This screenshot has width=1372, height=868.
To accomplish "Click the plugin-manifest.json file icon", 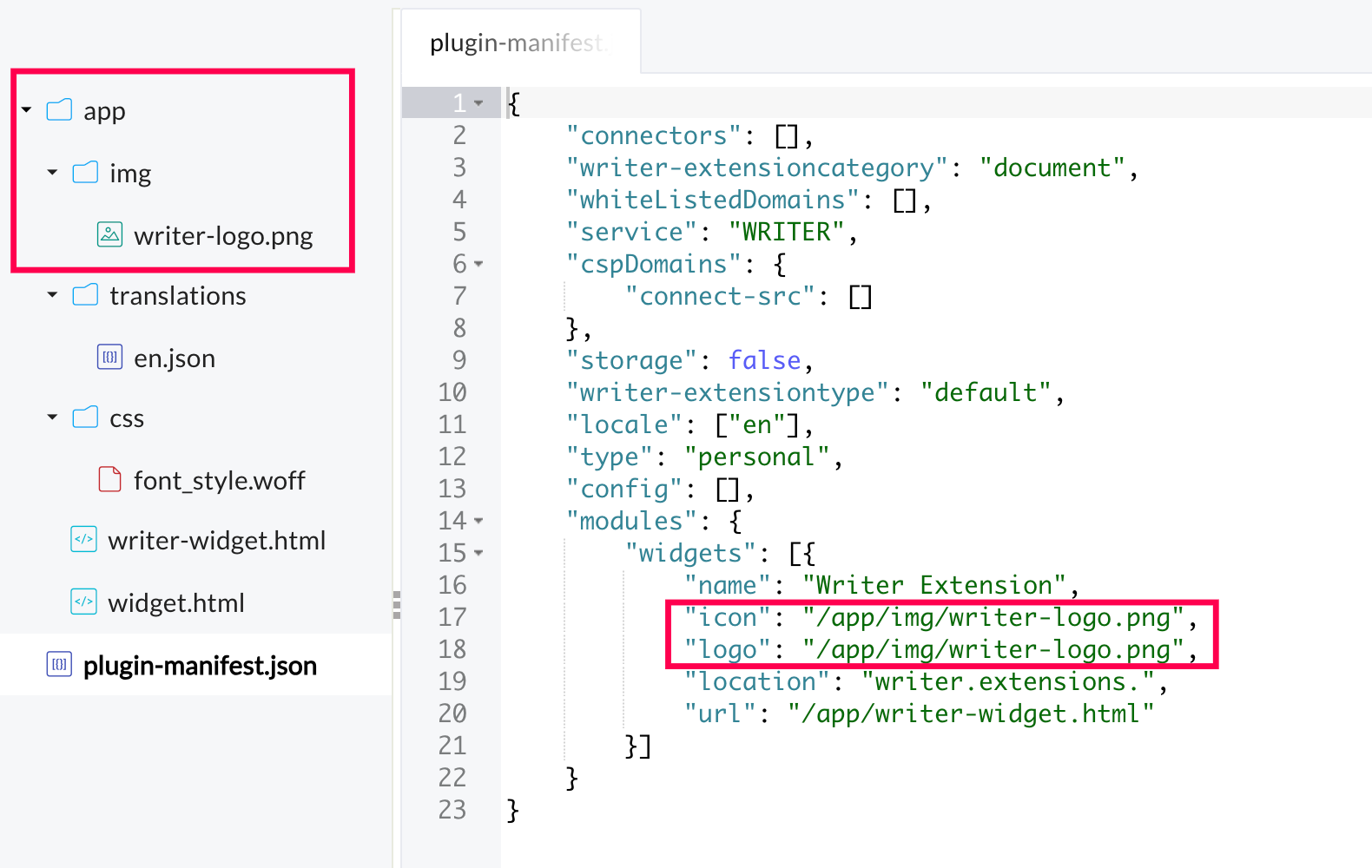I will pos(59,665).
